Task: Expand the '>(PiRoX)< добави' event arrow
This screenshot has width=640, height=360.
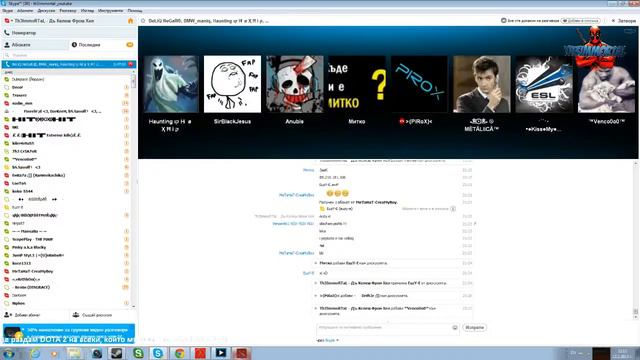Action: (x=316, y=296)
